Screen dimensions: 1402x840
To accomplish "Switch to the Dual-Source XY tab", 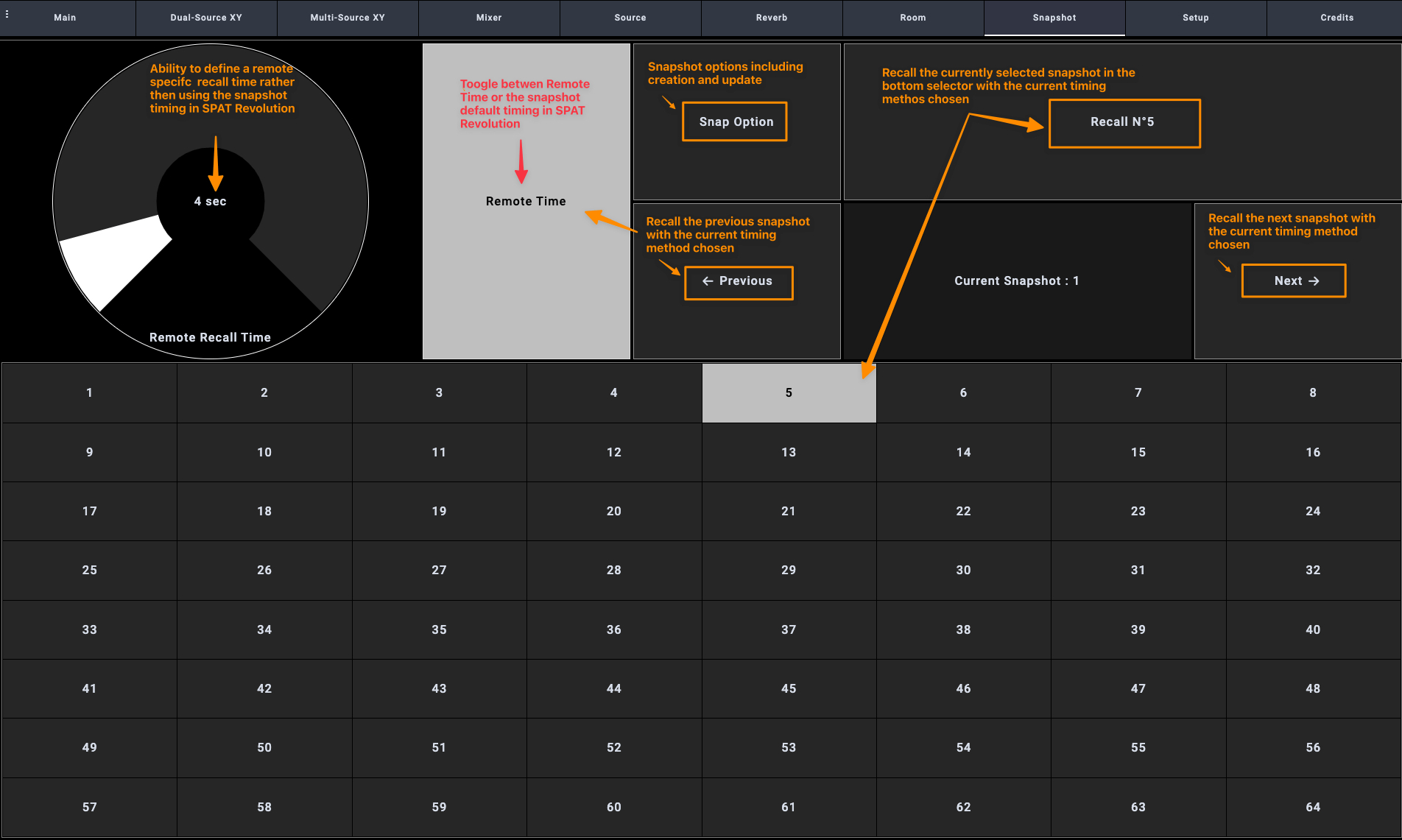I will 206,18.
